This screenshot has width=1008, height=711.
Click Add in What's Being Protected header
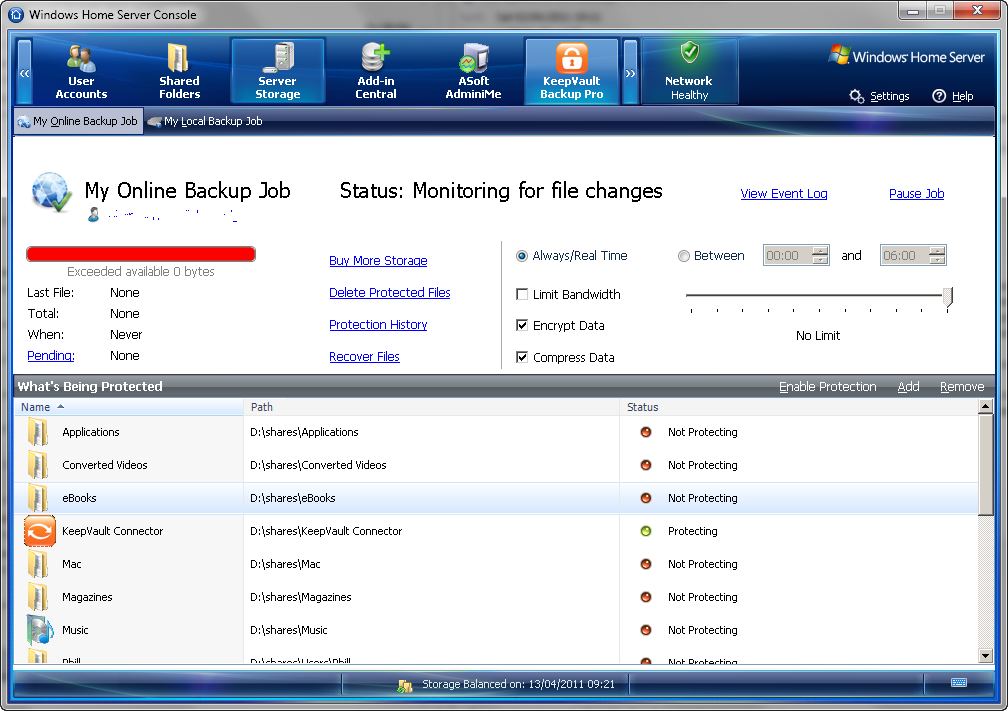(908, 386)
